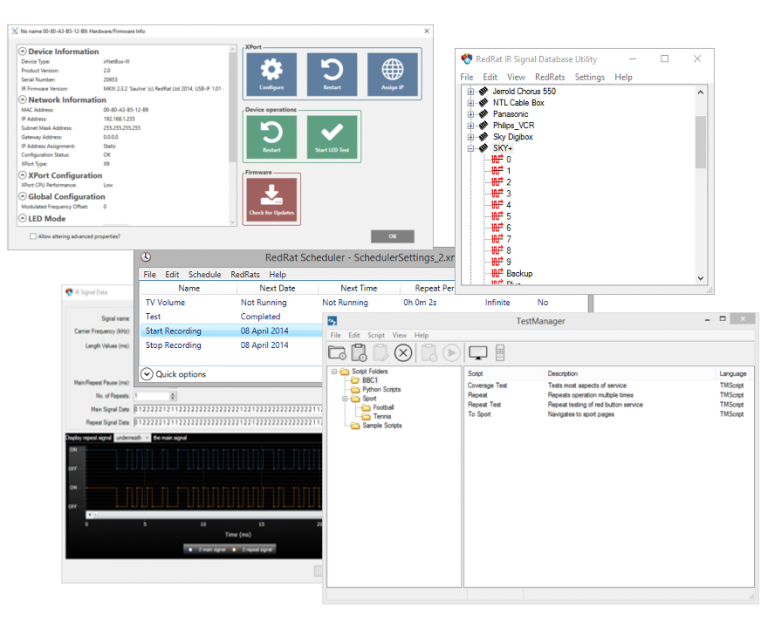Click the XPort Configure gear icon

271,74
